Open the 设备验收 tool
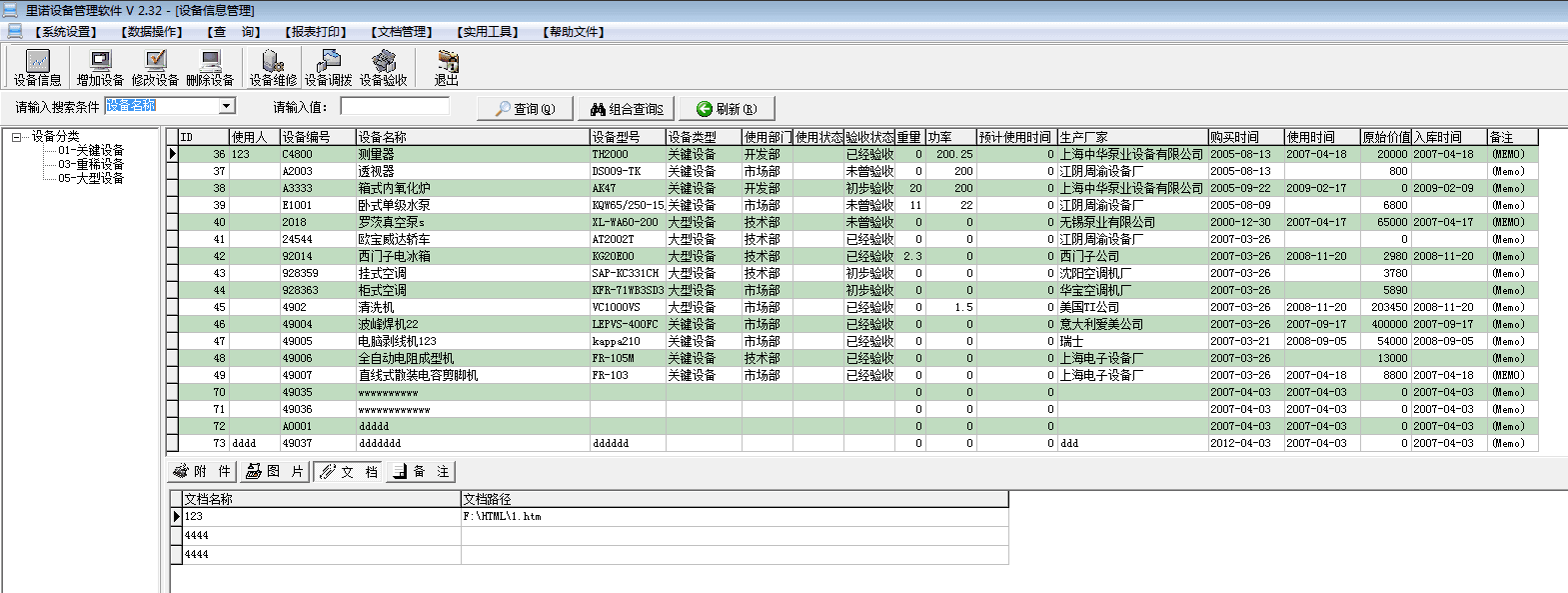 tap(383, 67)
